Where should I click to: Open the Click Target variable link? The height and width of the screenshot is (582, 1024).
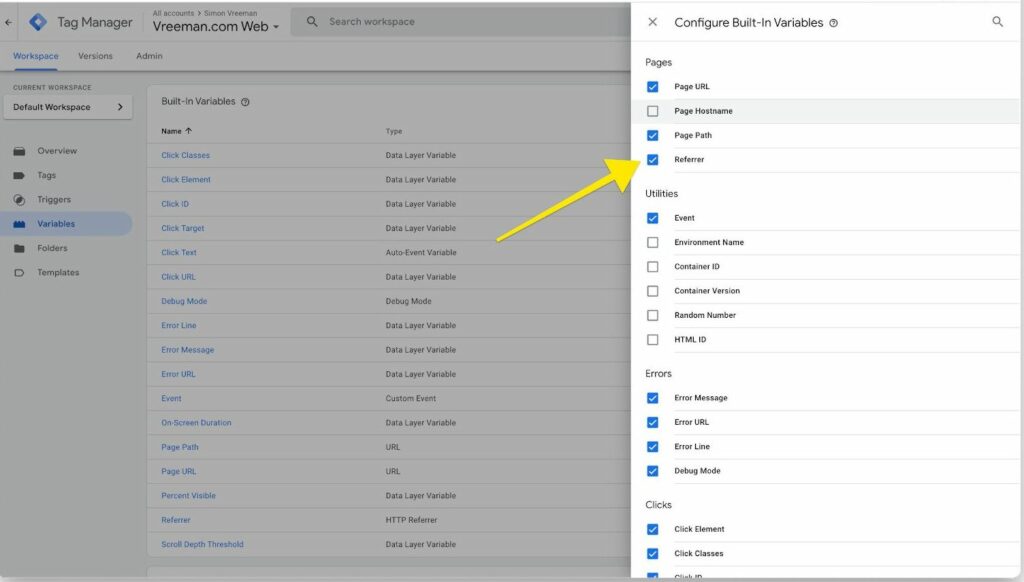pos(183,228)
